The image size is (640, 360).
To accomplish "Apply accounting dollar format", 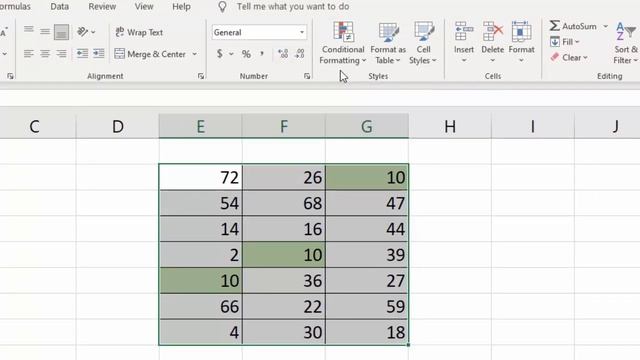I will [x=220, y=54].
